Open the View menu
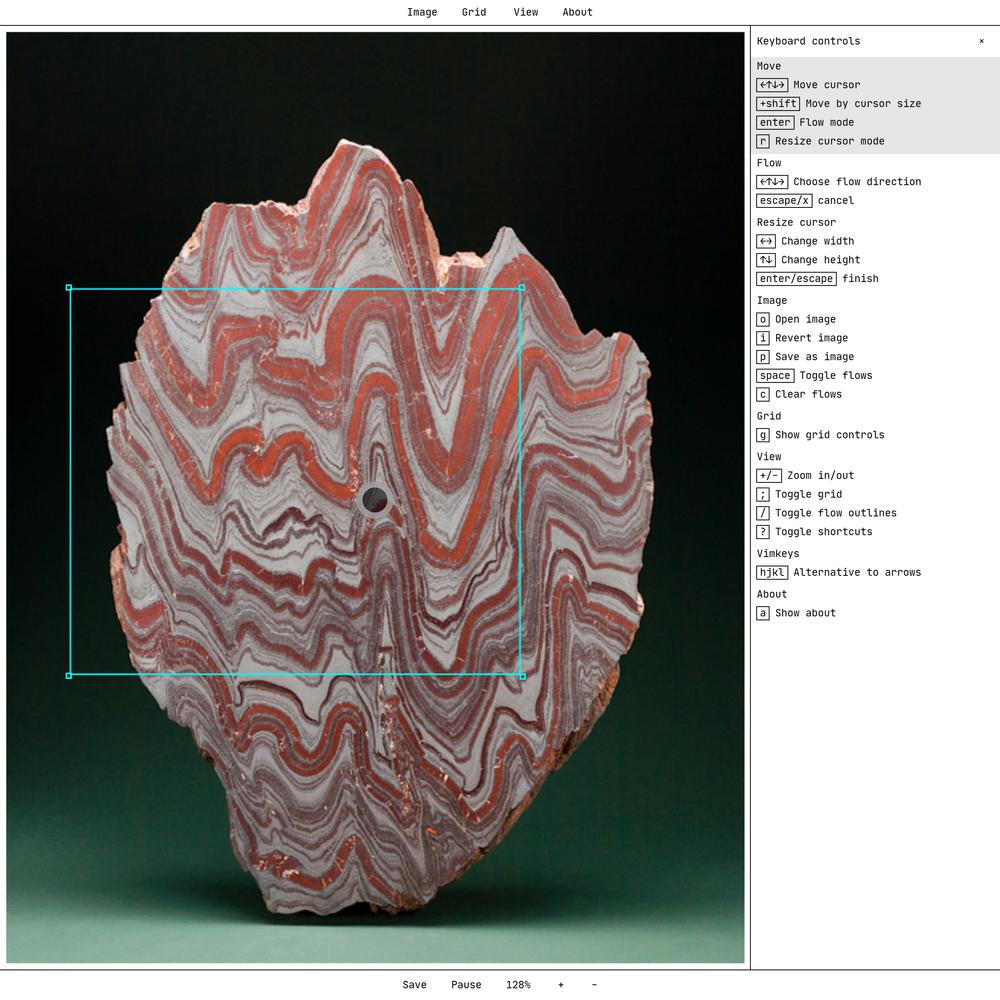 pyautogui.click(x=526, y=12)
